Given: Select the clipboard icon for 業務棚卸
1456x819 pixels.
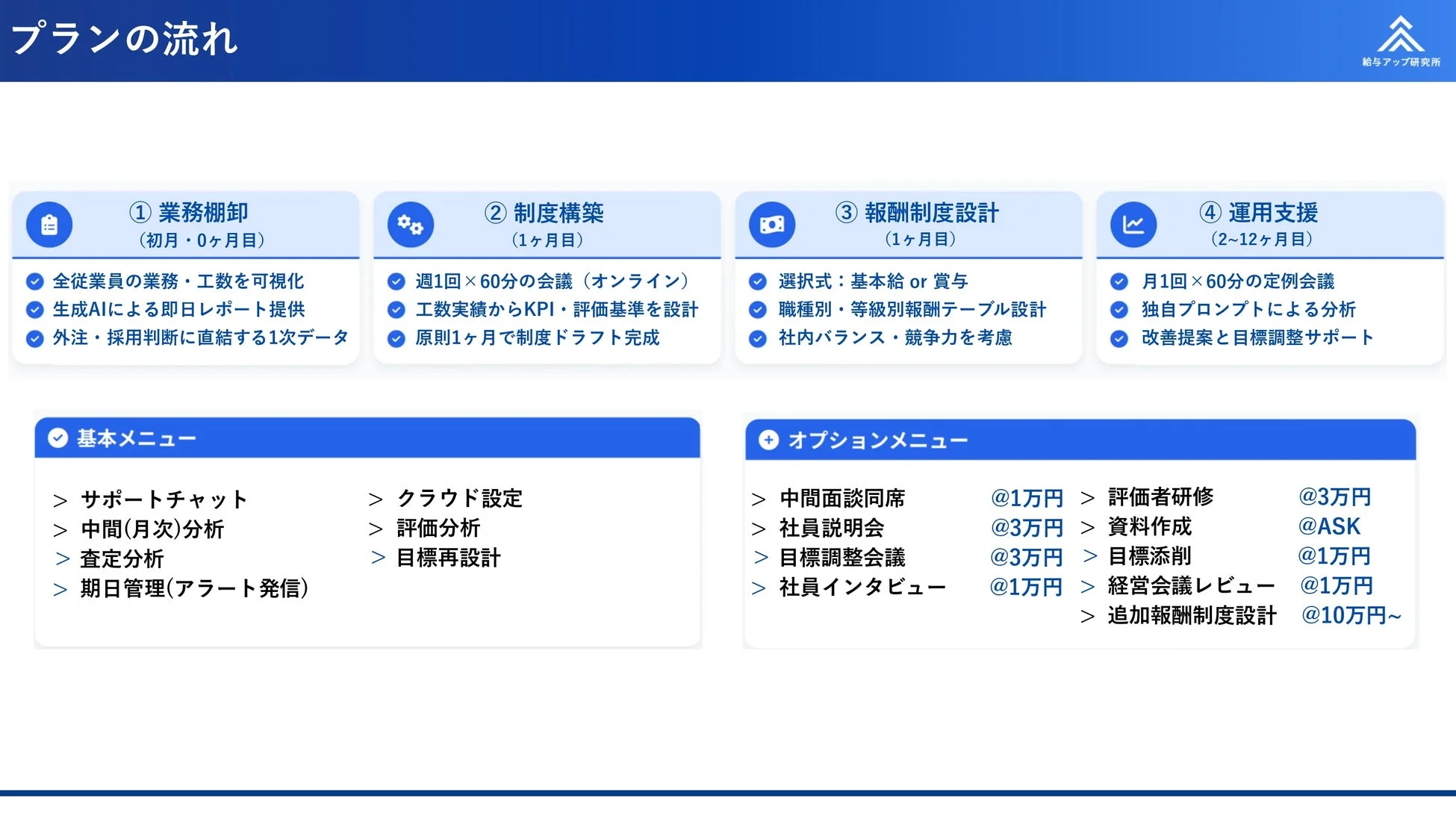Looking at the screenshot, I should point(48,223).
